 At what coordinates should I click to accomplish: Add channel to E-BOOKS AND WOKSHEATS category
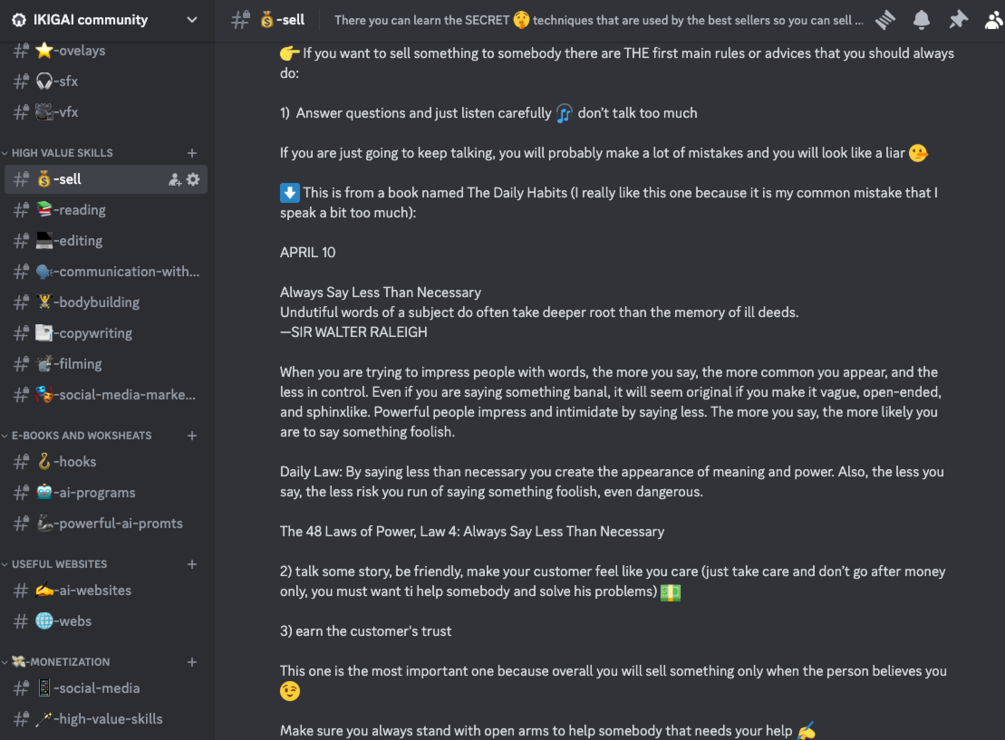(x=192, y=436)
